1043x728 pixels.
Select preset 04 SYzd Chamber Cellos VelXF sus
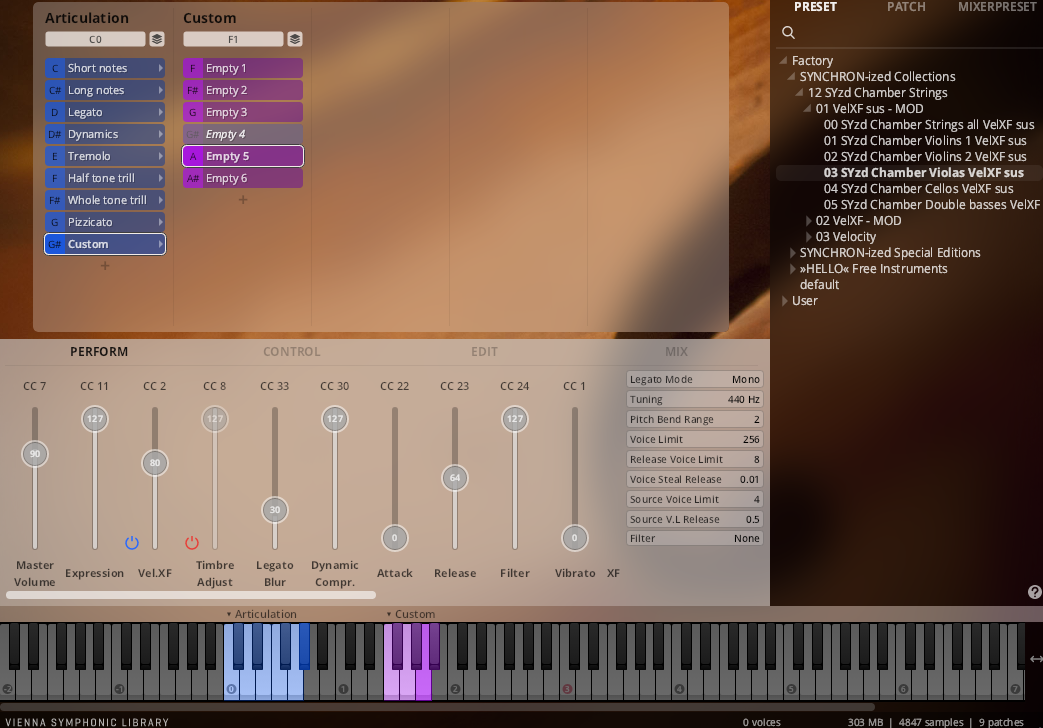click(x=918, y=189)
